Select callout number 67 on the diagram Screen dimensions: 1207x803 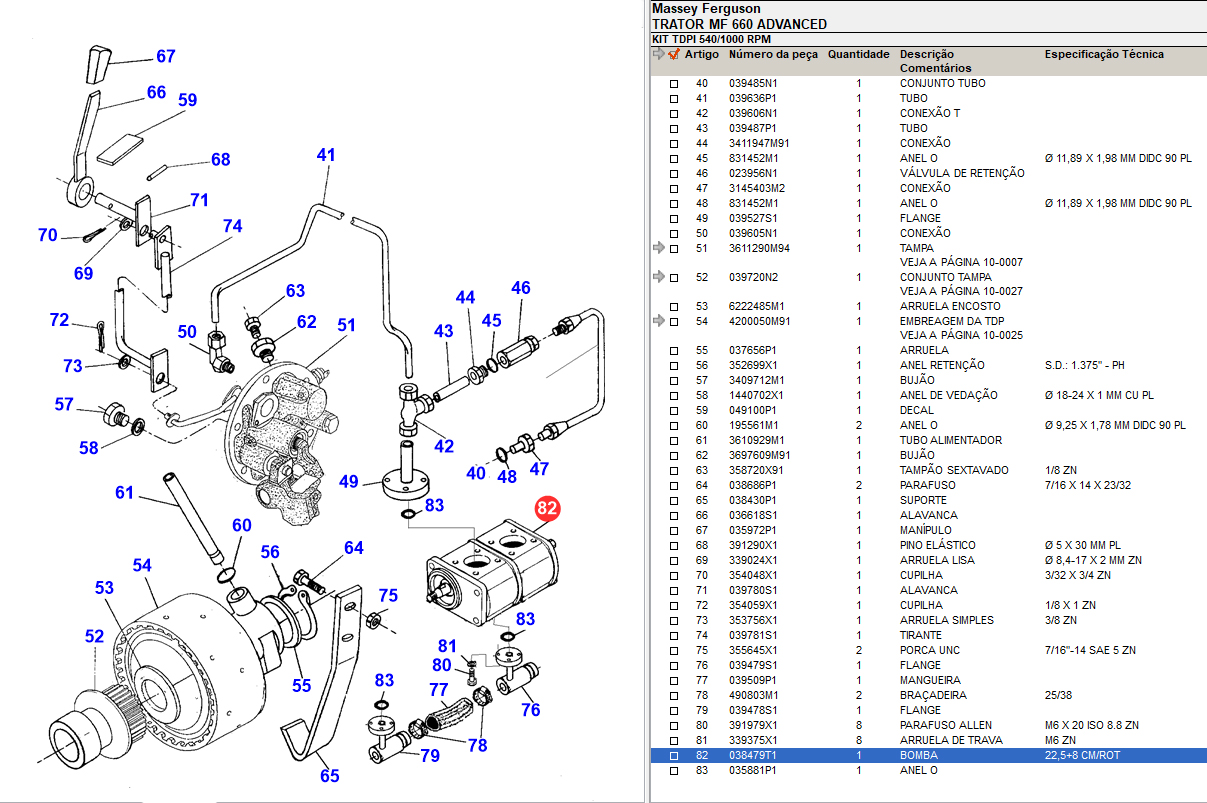tap(165, 57)
